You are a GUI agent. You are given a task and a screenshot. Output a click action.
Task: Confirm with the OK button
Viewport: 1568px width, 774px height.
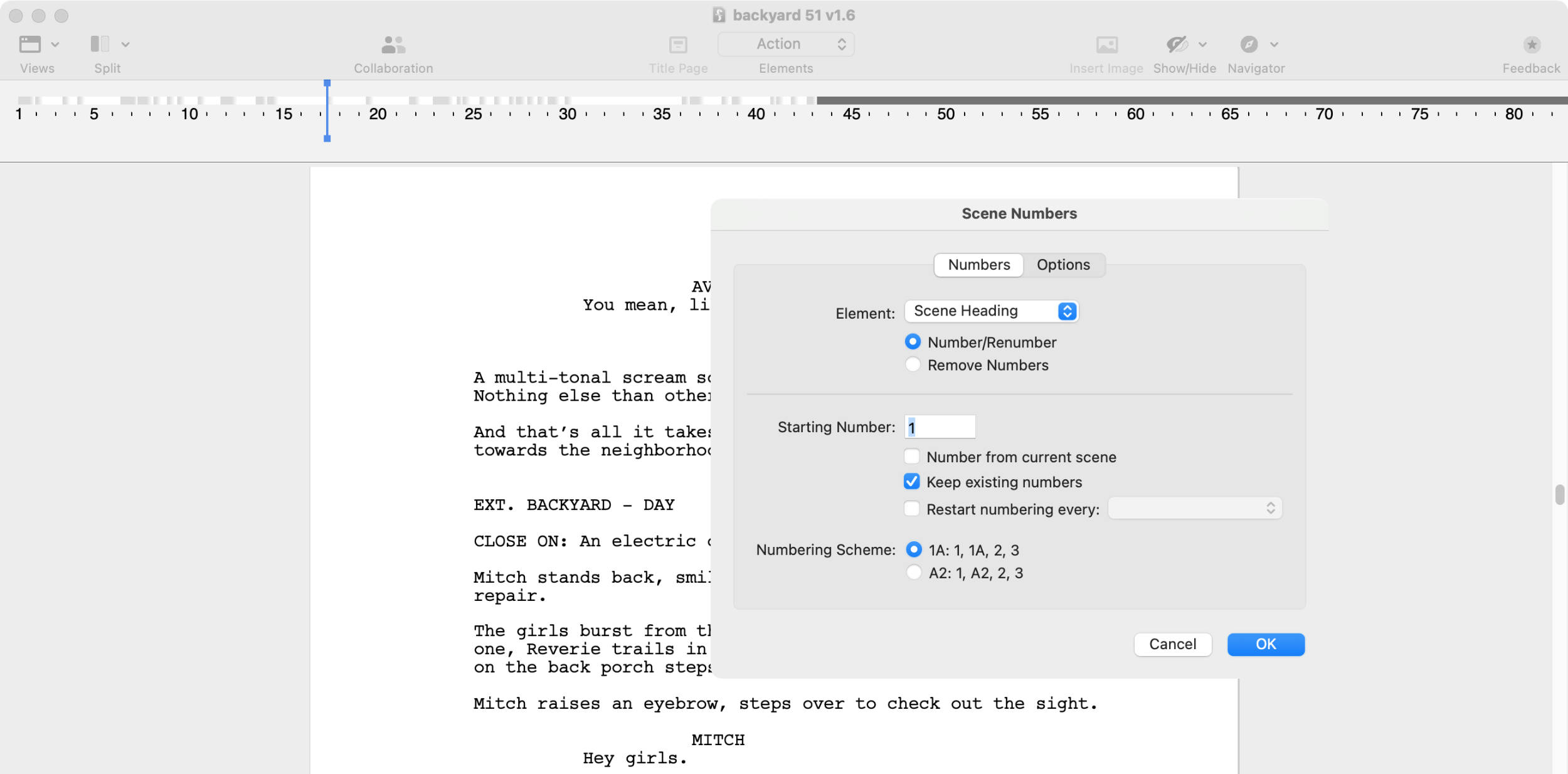click(x=1266, y=644)
